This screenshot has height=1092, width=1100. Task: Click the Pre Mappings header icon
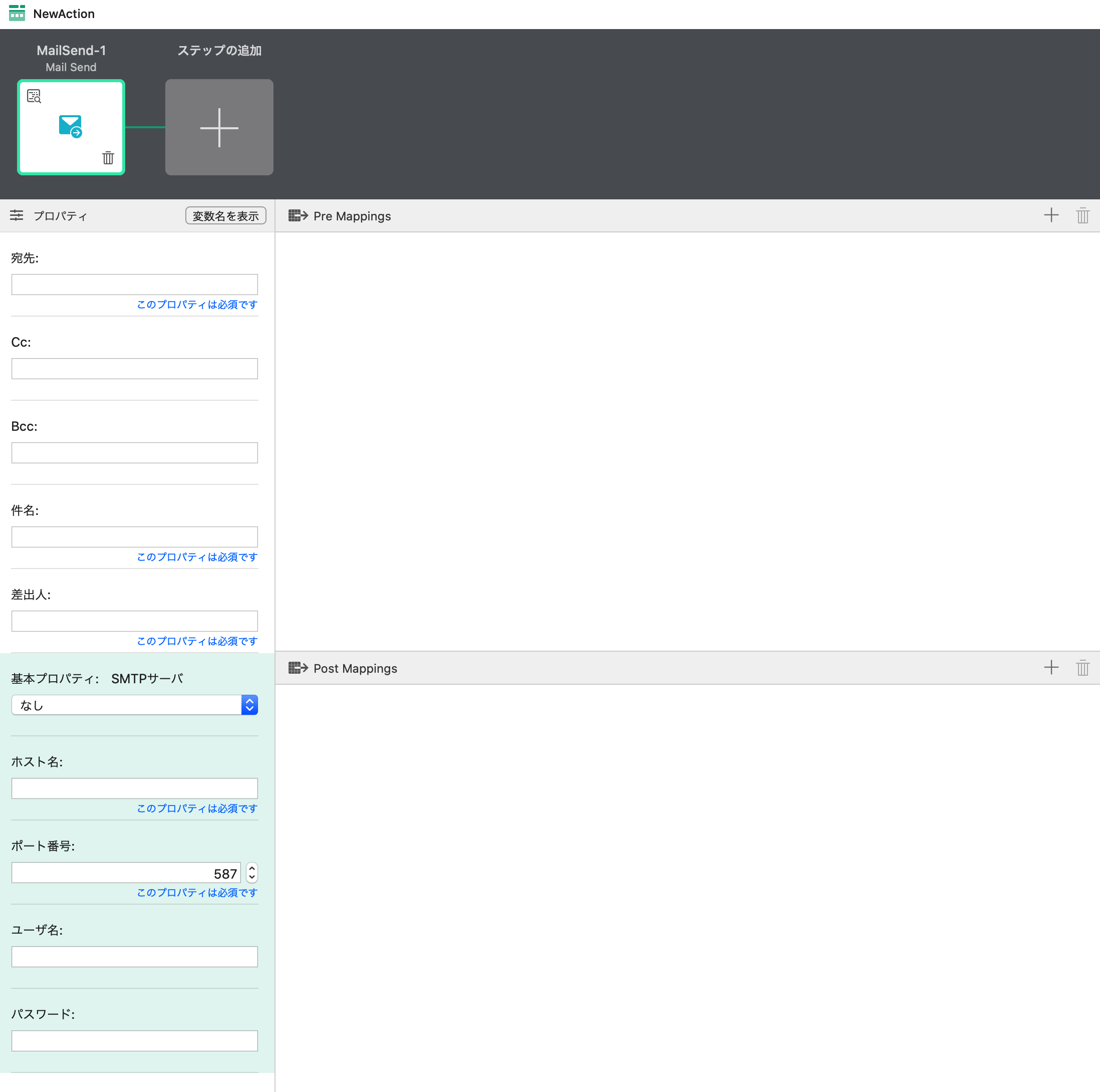(x=298, y=216)
